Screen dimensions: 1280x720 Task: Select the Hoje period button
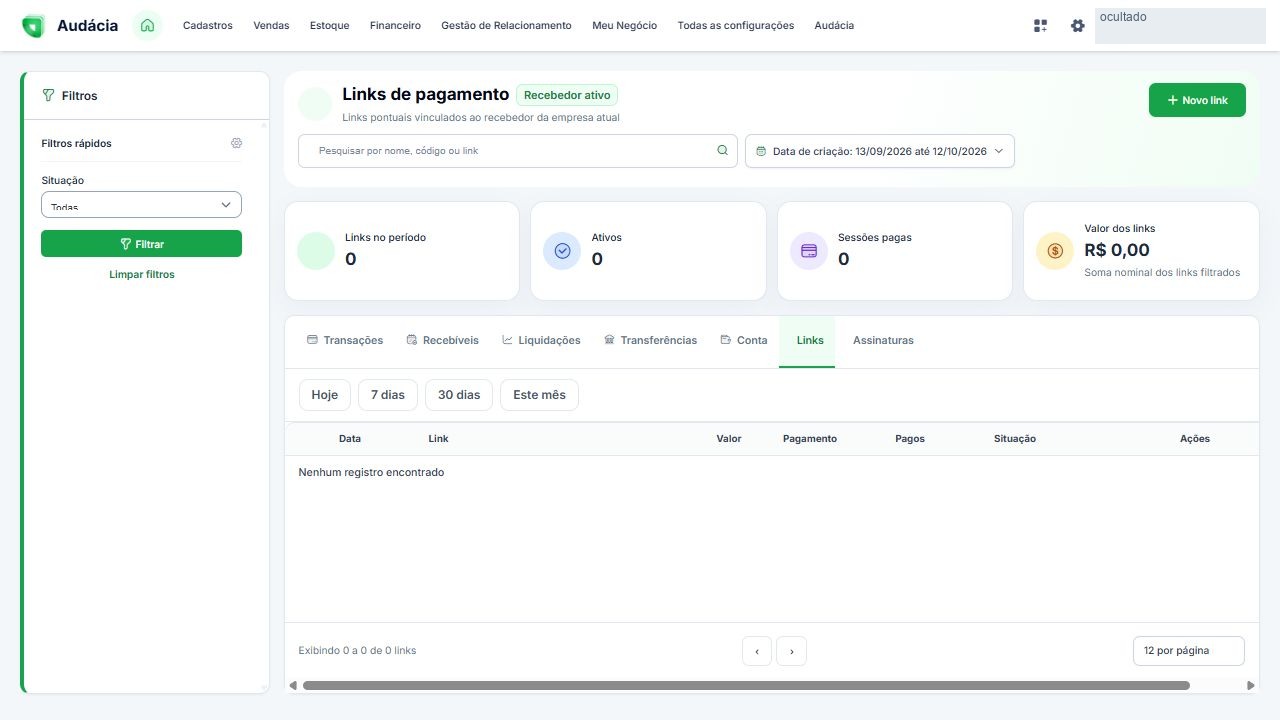[x=325, y=395]
